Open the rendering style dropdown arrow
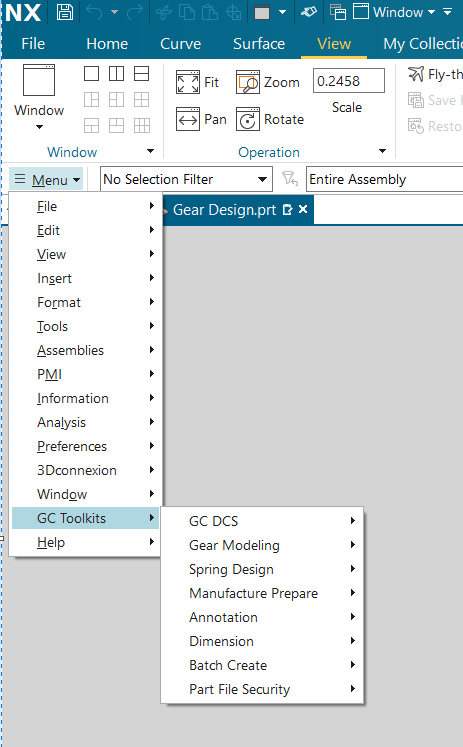The width and height of the screenshot is (463, 747). pyautogui.click(x=282, y=12)
